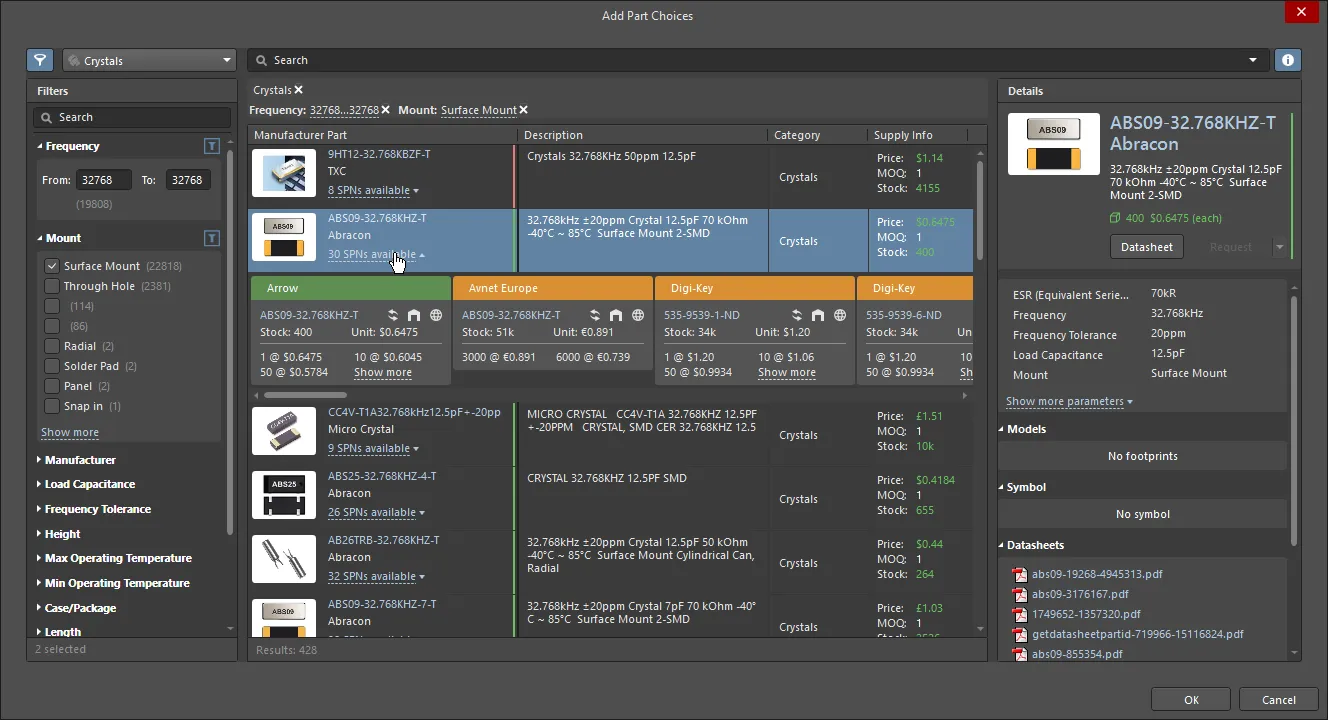The image size is (1328, 720).
Task: Click the Arrow supplier globe icon
Action: click(x=436, y=315)
